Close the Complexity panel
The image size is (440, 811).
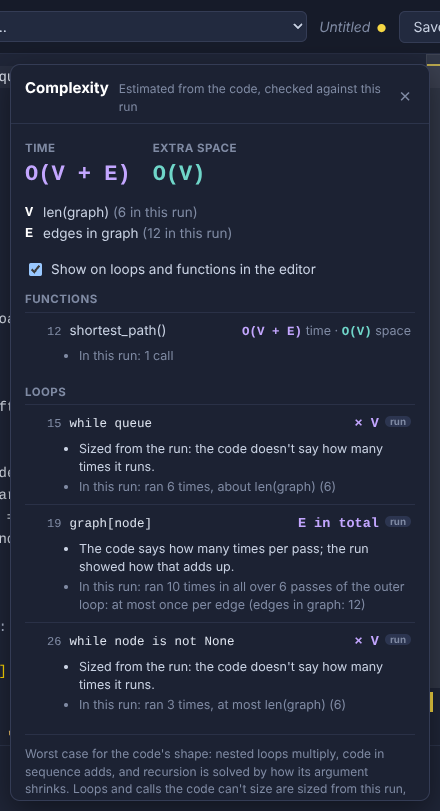point(405,97)
